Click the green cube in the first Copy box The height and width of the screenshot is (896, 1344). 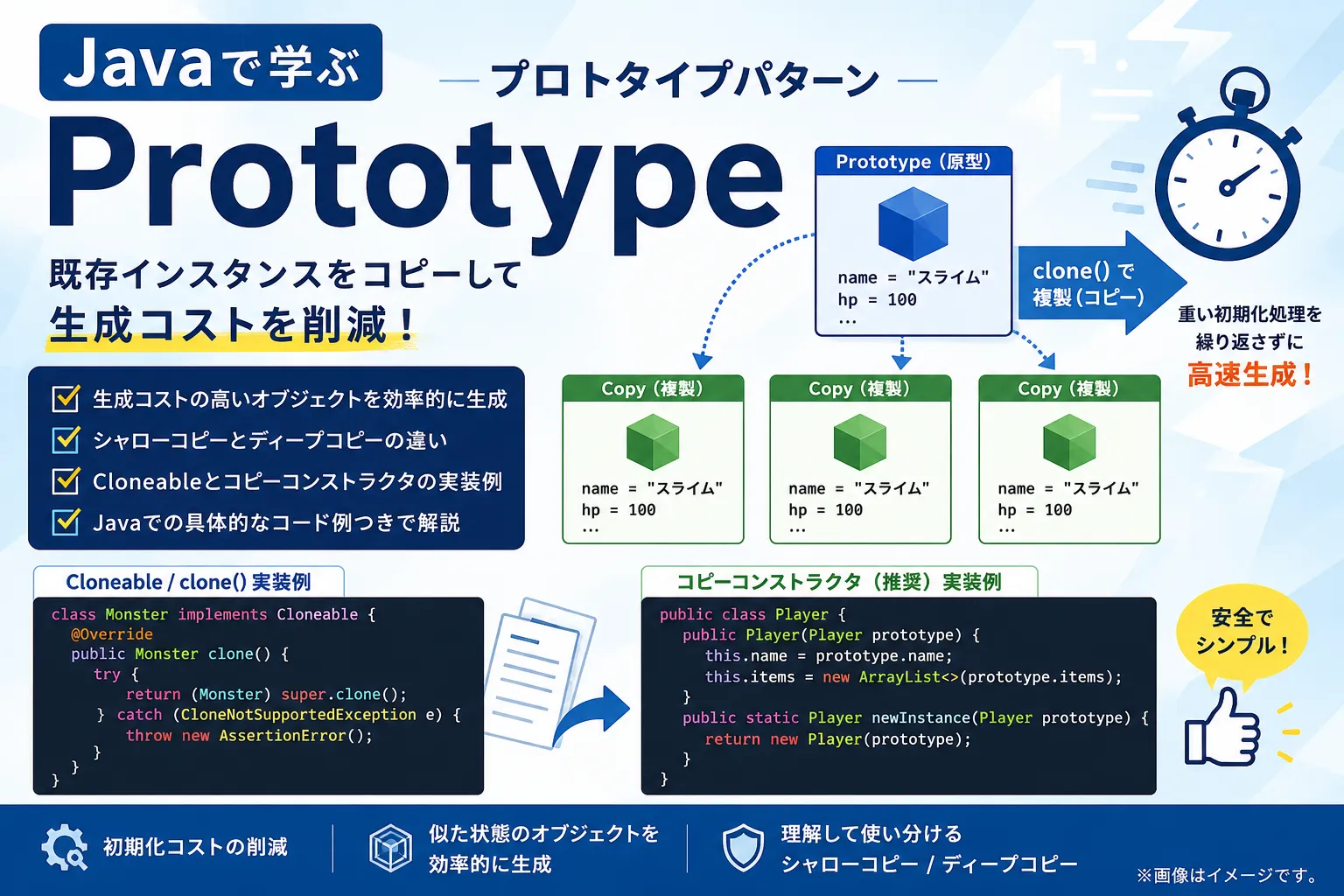click(x=653, y=442)
